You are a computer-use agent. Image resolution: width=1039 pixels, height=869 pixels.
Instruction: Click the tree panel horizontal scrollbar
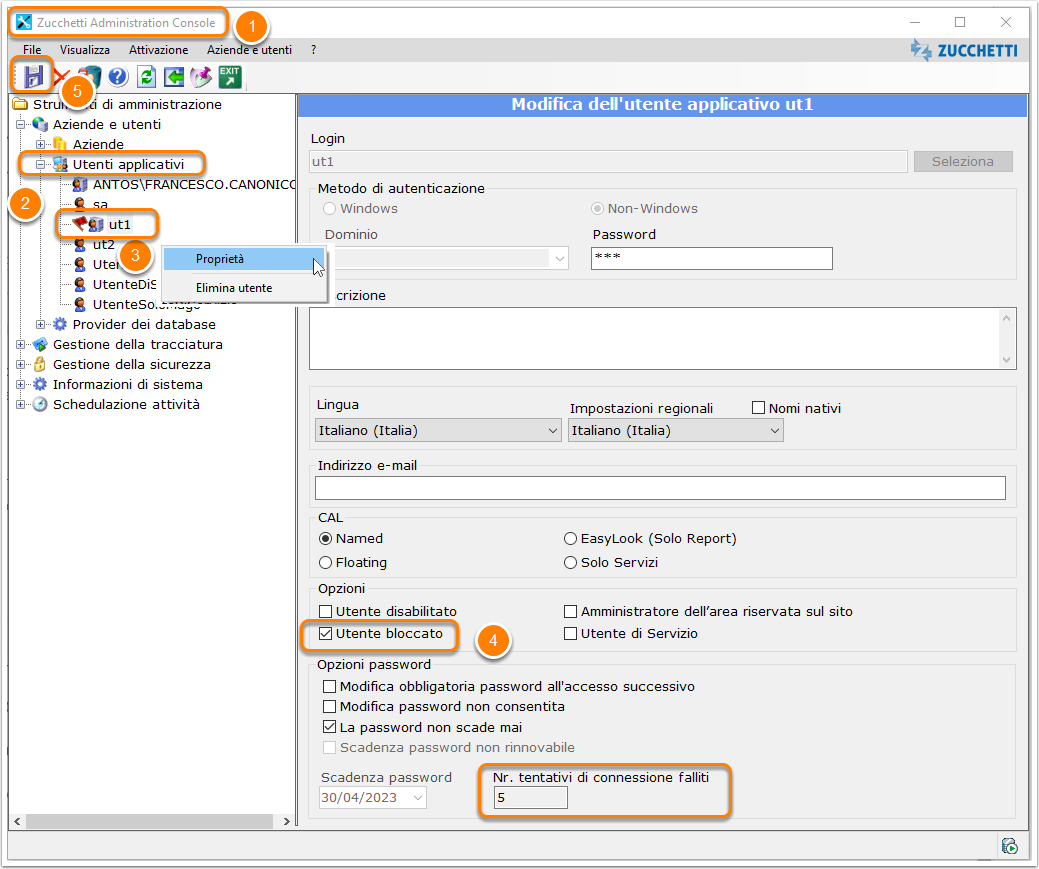pos(148,821)
